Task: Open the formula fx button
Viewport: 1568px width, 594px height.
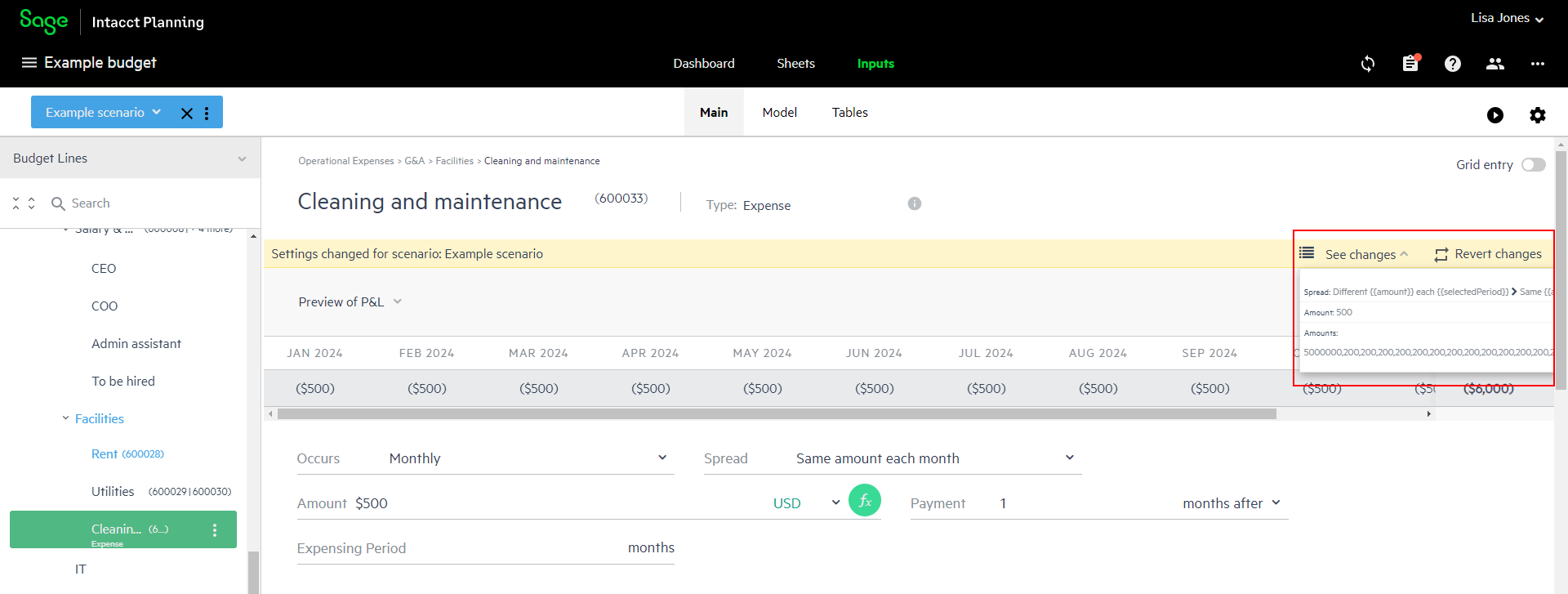Action: (x=865, y=500)
